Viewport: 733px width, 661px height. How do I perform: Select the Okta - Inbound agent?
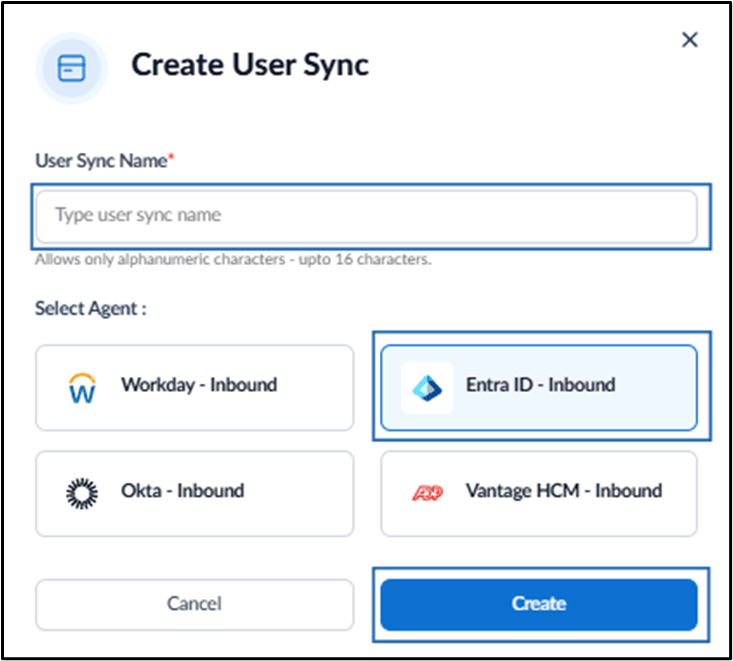pos(194,494)
